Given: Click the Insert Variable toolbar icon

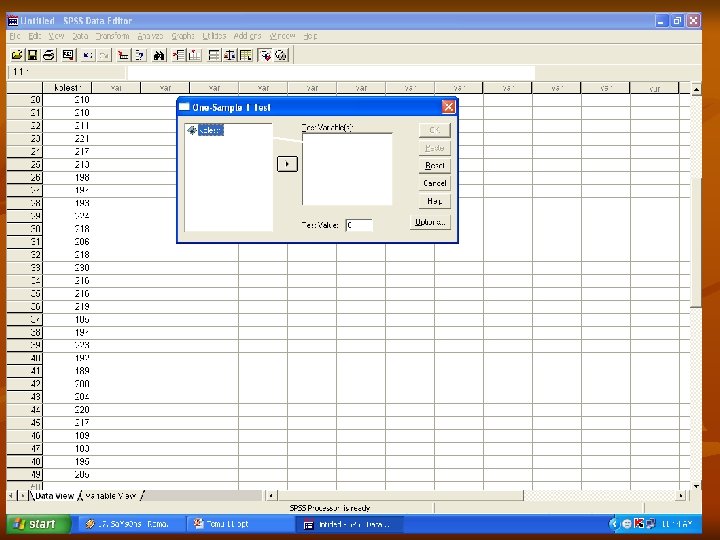Looking at the screenshot, I should [x=195, y=56].
